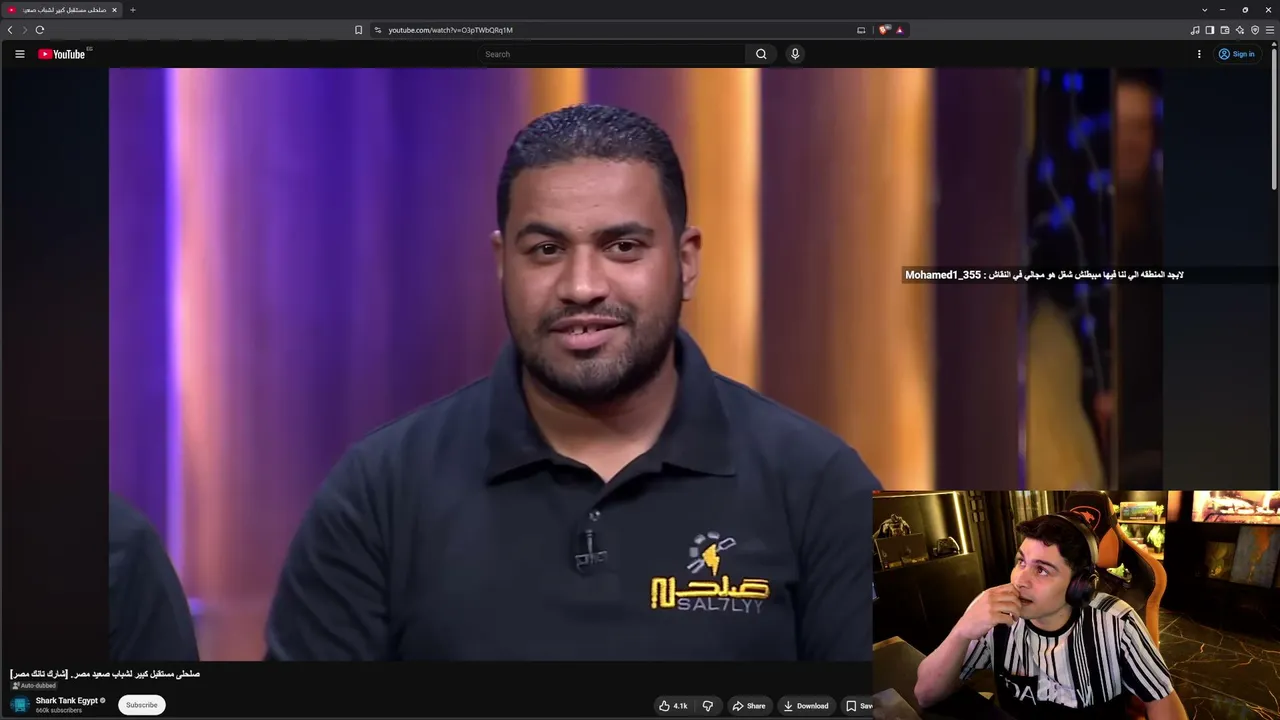Expand the tab search chevron

tap(1204, 10)
